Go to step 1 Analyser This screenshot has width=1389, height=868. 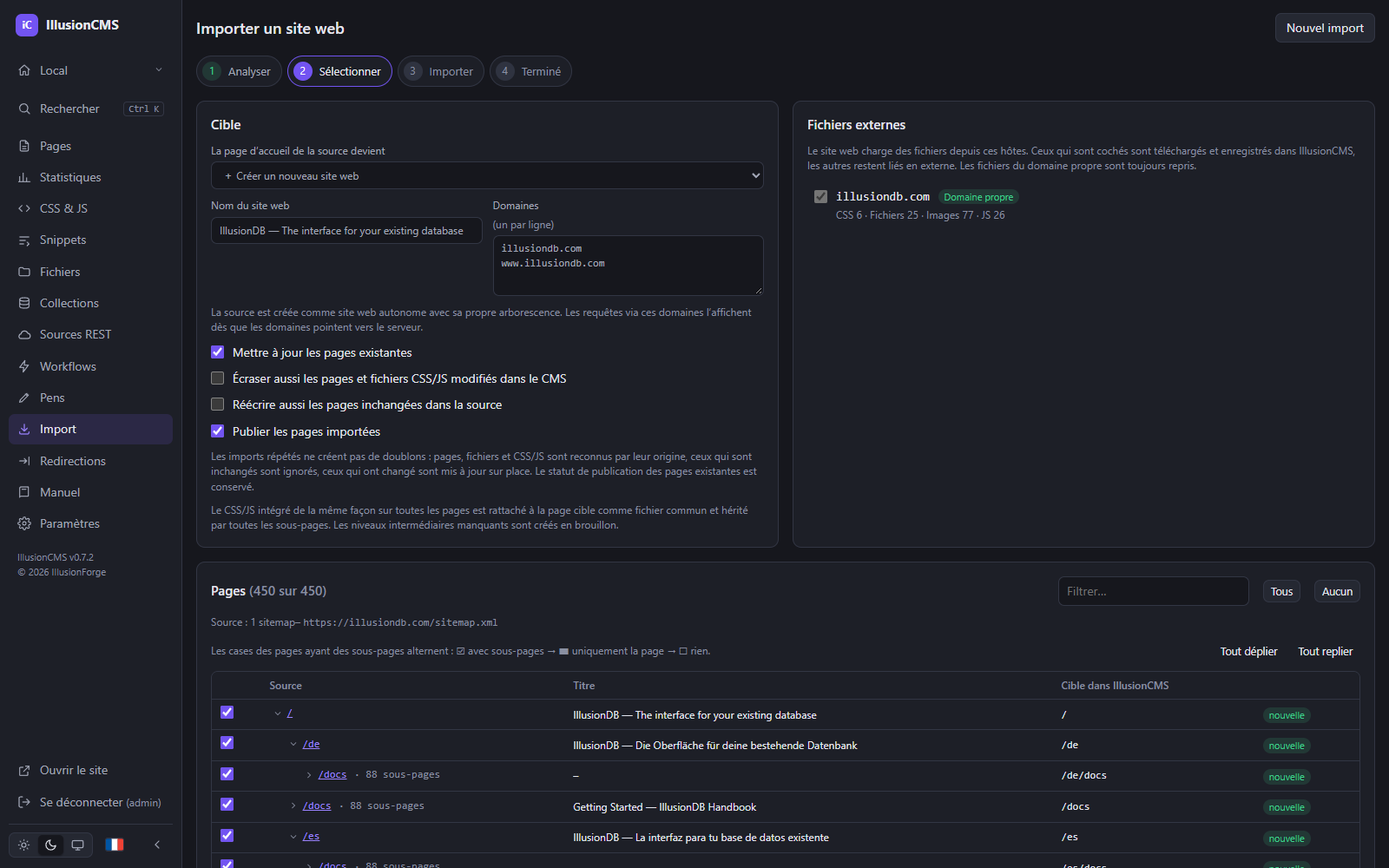pos(239,71)
